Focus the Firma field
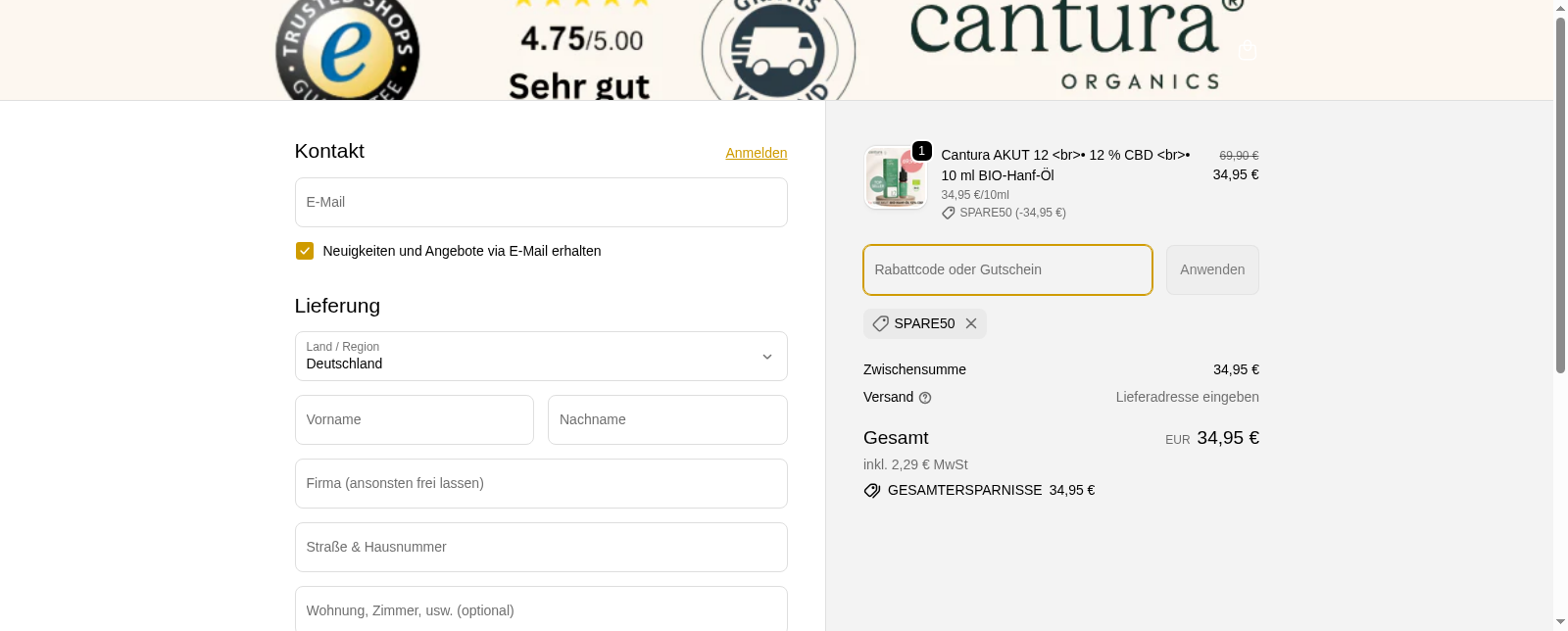The image size is (1568, 631). pyautogui.click(x=541, y=483)
